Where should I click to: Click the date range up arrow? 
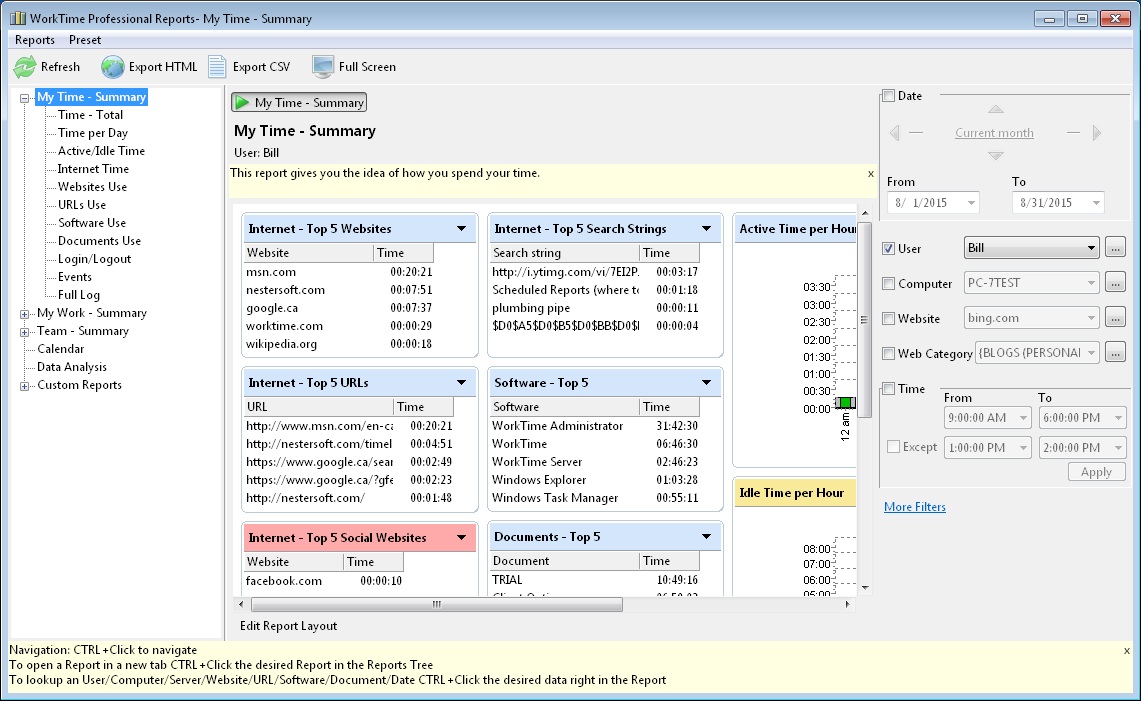[x=995, y=109]
